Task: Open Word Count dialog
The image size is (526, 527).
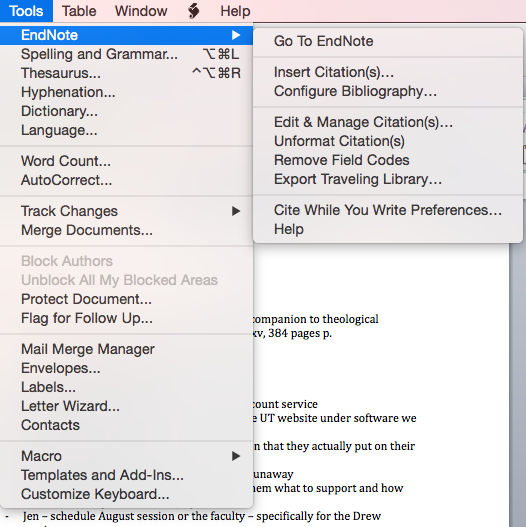Action: pyautogui.click(x=126, y=161)
